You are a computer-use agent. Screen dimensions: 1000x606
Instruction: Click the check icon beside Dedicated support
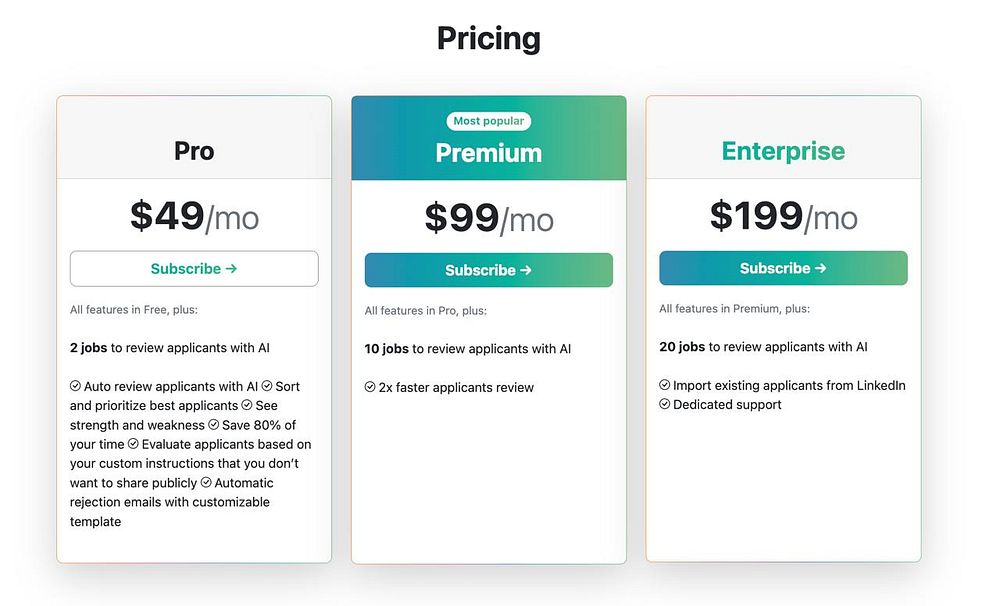665,405
